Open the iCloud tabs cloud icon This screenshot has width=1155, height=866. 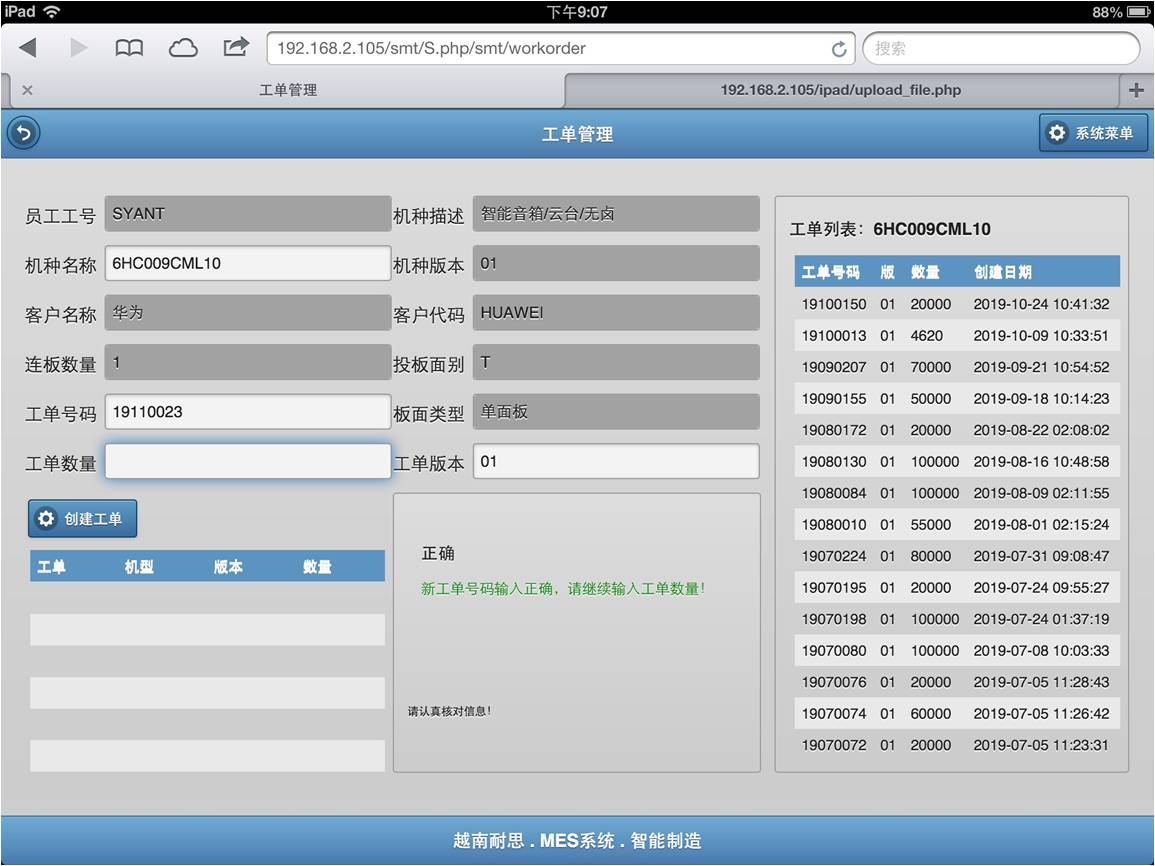tap(183, 48)
